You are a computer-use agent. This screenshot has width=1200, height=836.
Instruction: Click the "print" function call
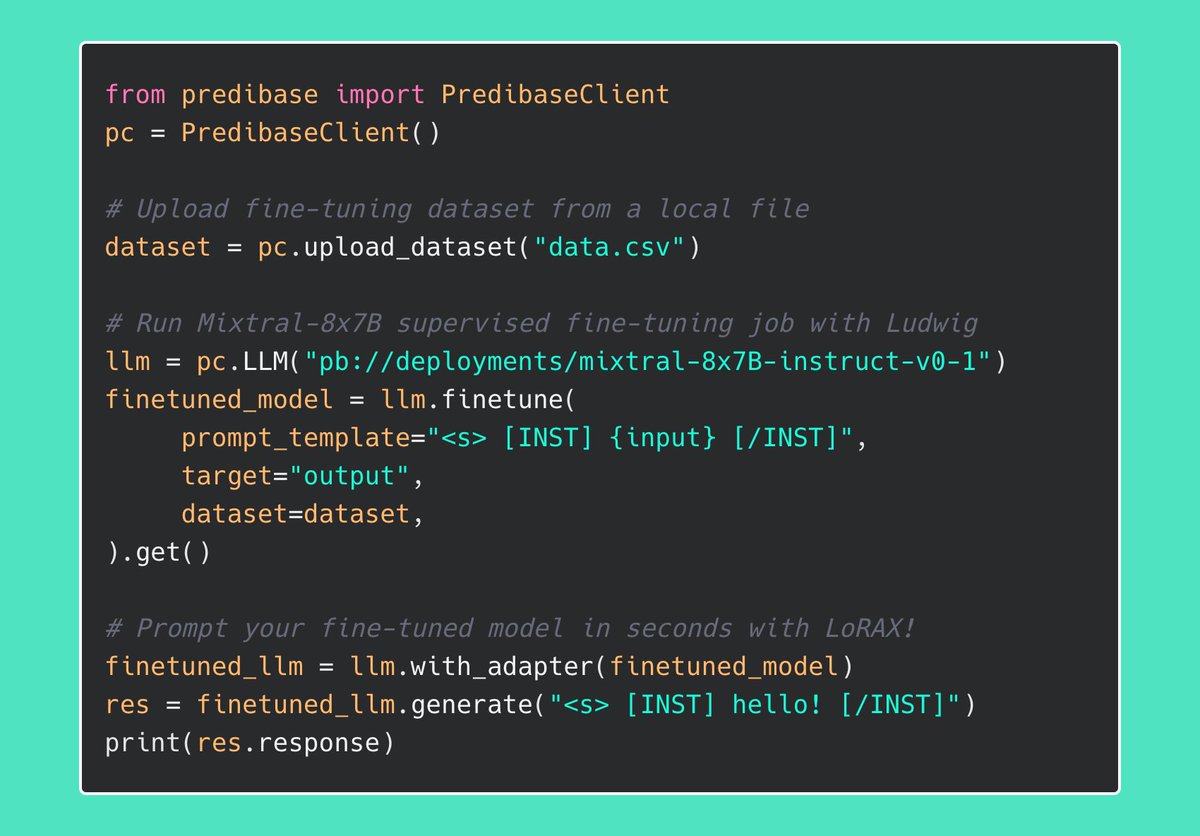pyautogui.click(x=143, y=742)
